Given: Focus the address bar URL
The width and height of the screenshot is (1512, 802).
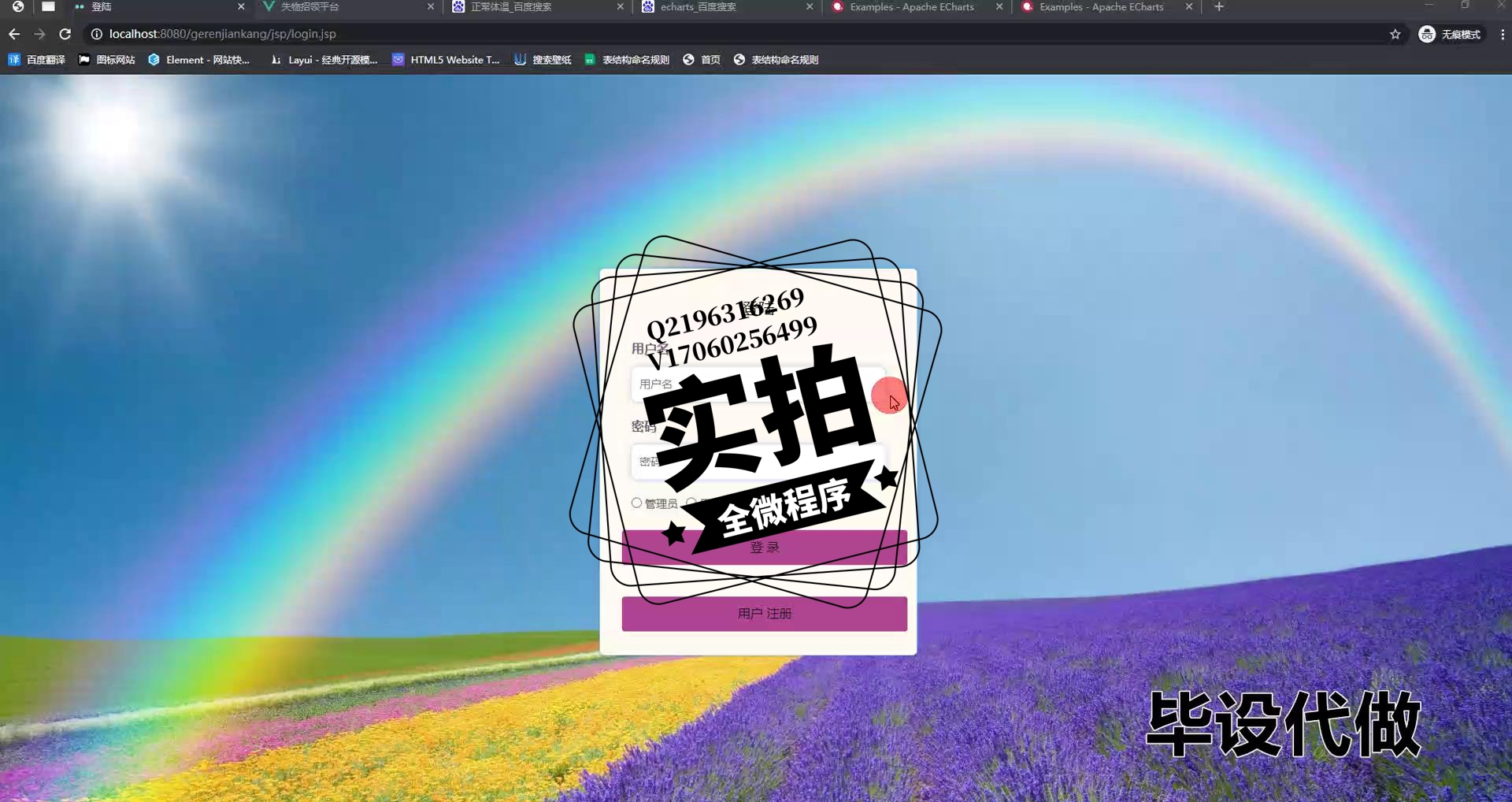Looking at the screenshot, I should coord(223,34).
